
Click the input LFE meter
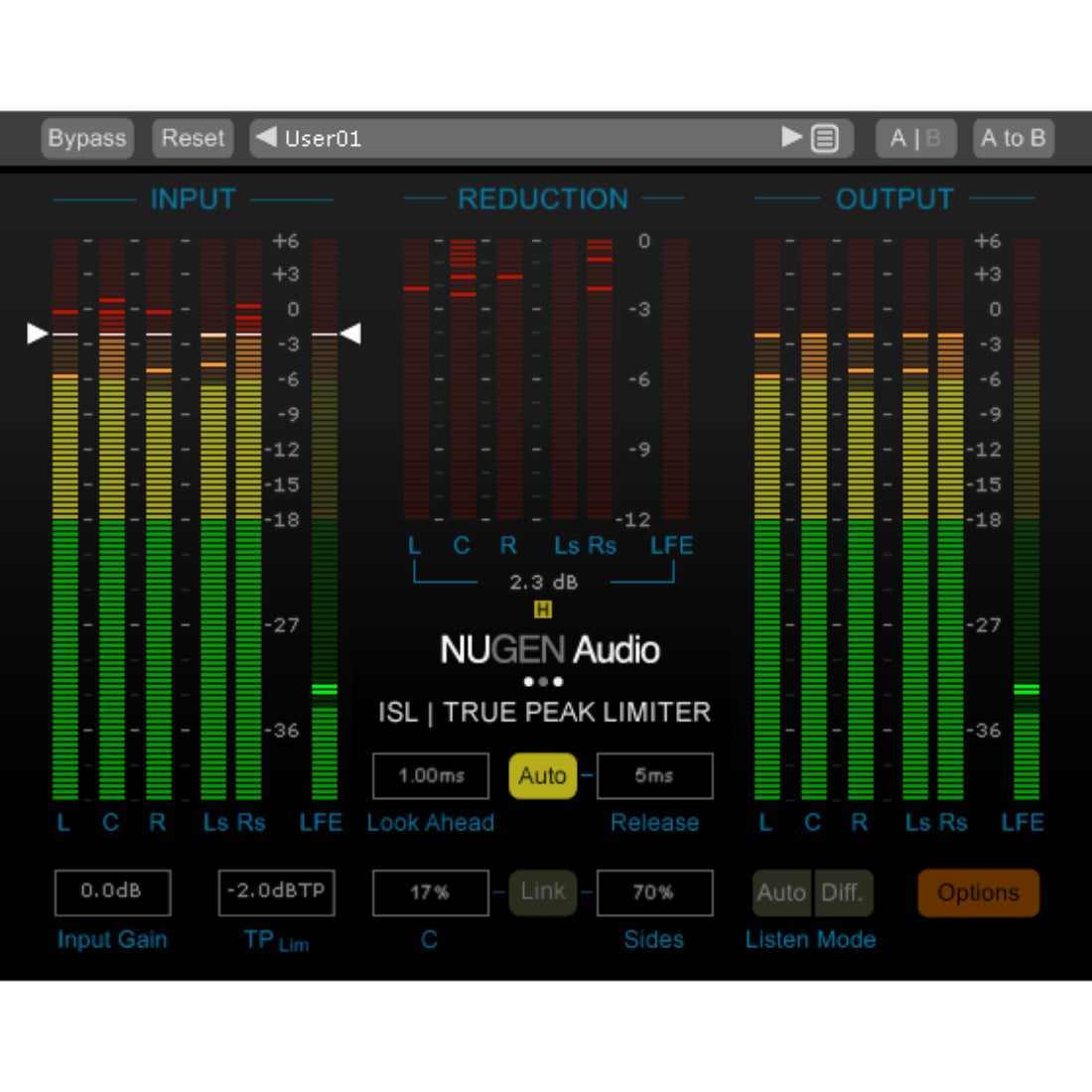[325, 519]
